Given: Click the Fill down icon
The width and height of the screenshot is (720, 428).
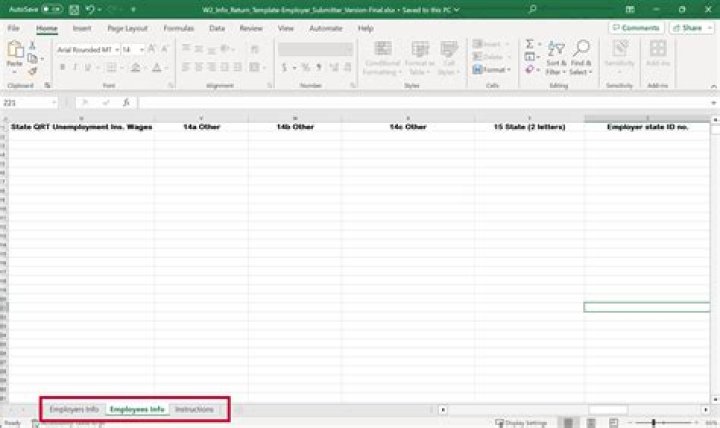Looking at the screenshot, I should tap(529, 57).
